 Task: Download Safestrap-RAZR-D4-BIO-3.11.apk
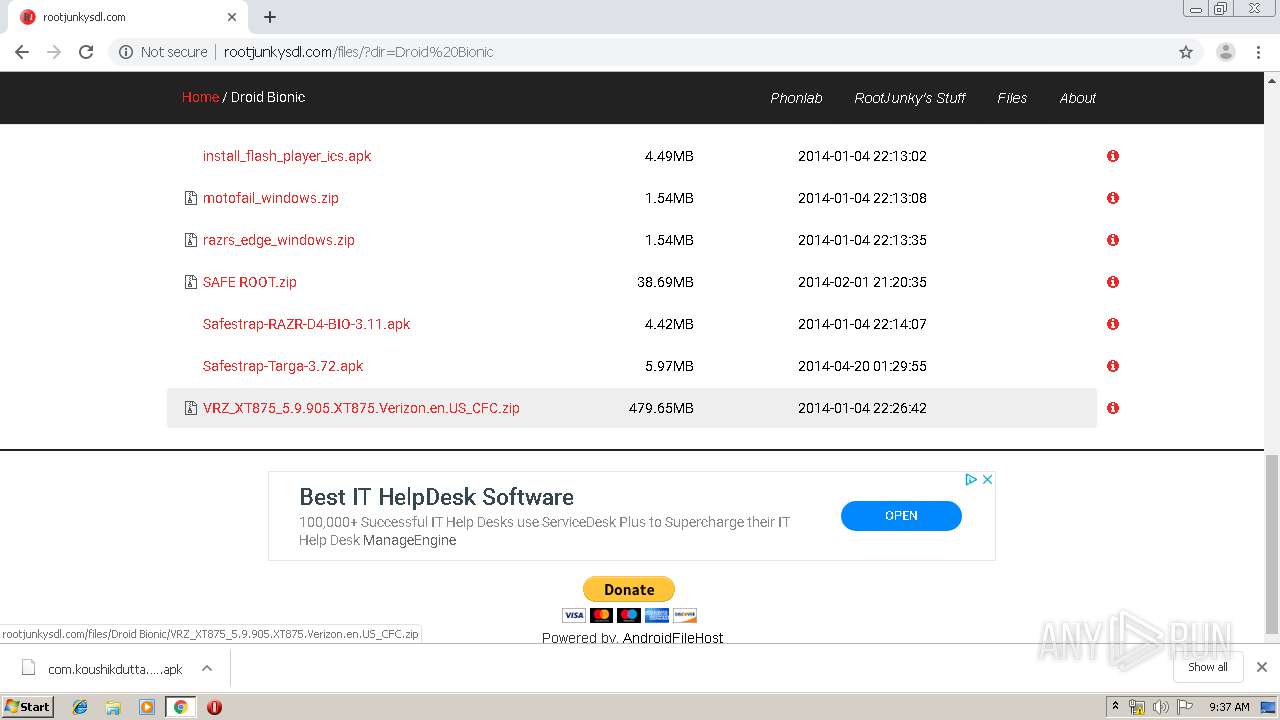pos(307,324)
